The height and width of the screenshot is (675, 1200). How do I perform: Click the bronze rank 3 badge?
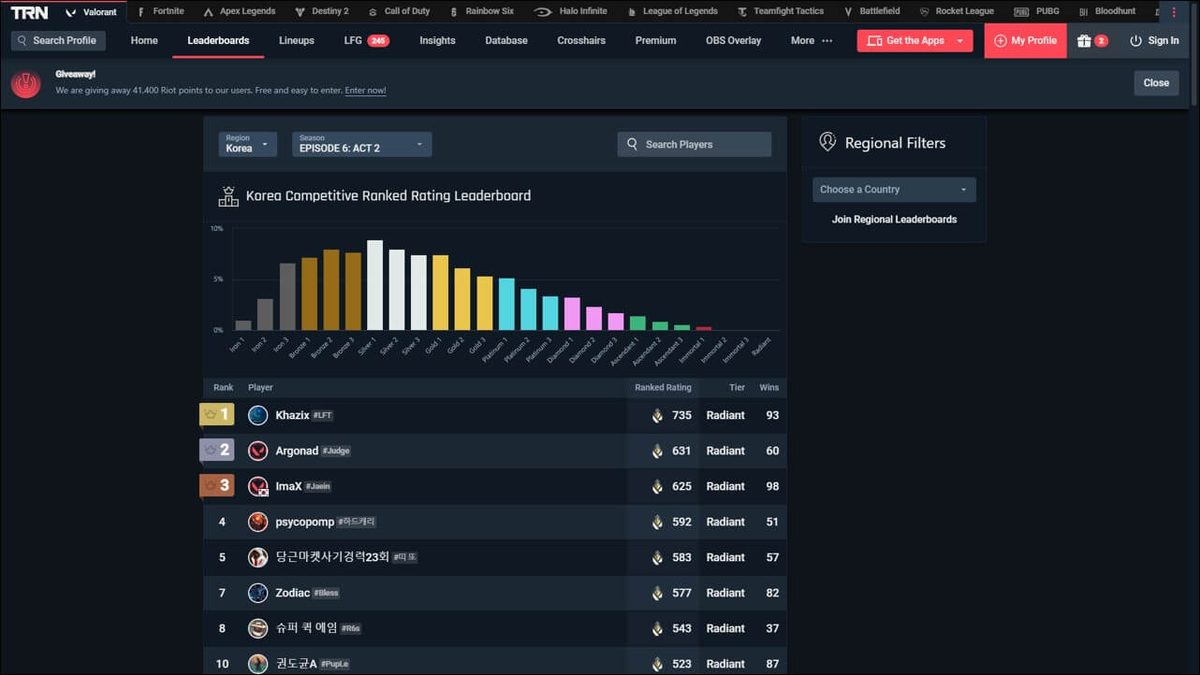coord(217,485)
